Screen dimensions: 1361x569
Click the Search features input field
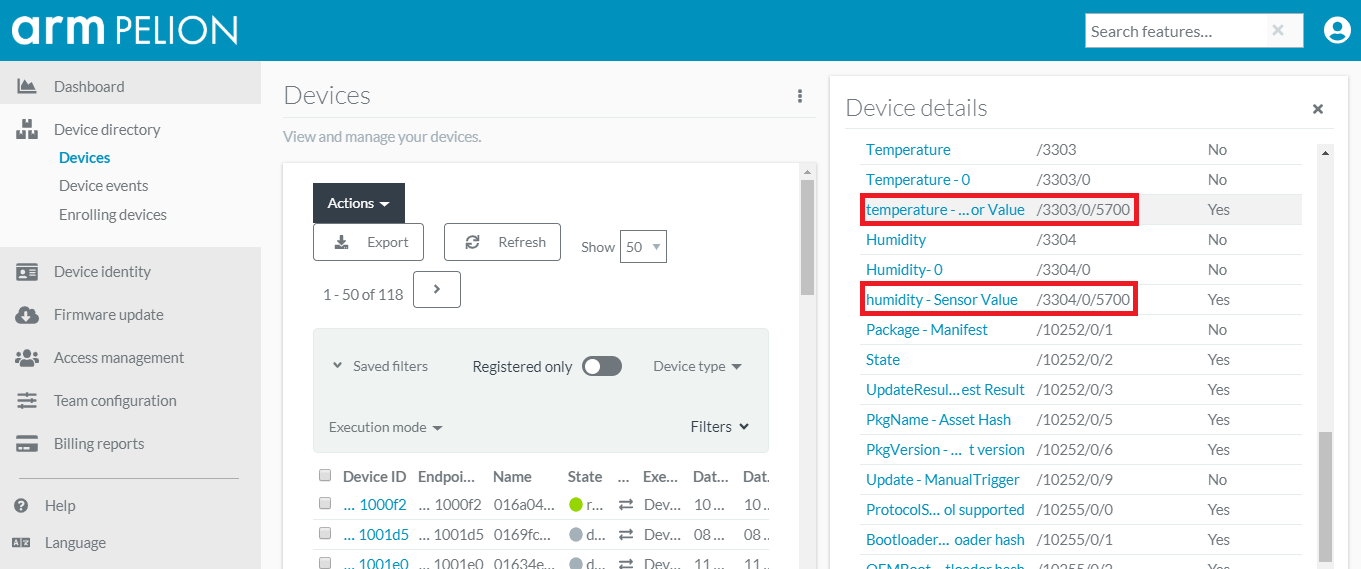point(1176,31)
